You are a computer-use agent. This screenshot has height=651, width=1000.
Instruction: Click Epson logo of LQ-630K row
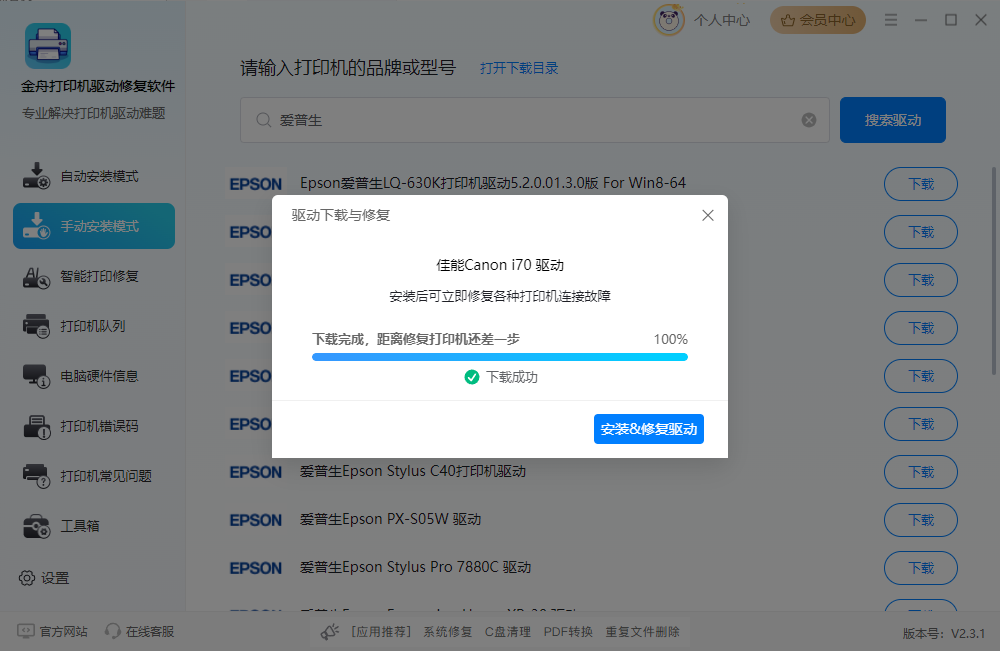click(256, 184)
